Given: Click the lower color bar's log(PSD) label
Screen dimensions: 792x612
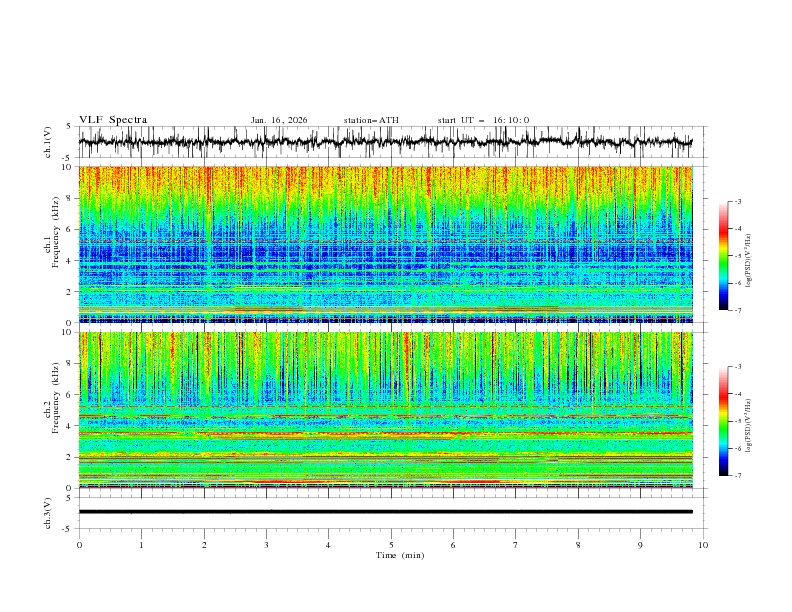Looking at the screenshot, I should (748, 426).
